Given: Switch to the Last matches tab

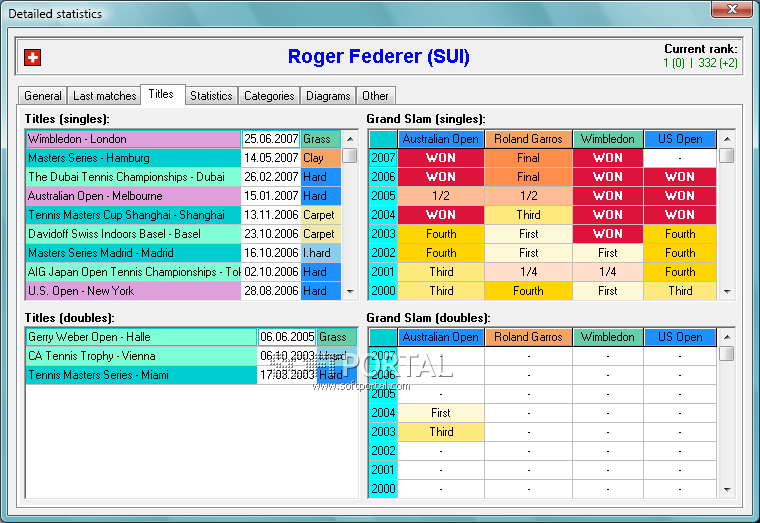Looking at the screenshot, I should [104, 95].
